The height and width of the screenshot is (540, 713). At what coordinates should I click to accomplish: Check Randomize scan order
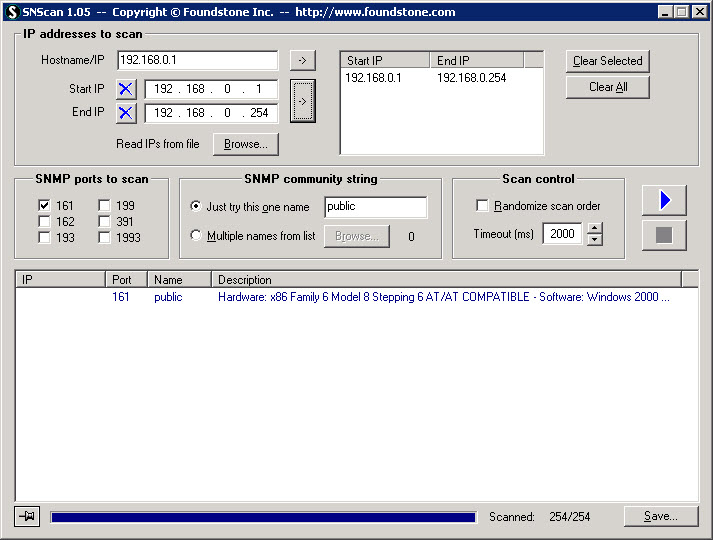[482, 205]
